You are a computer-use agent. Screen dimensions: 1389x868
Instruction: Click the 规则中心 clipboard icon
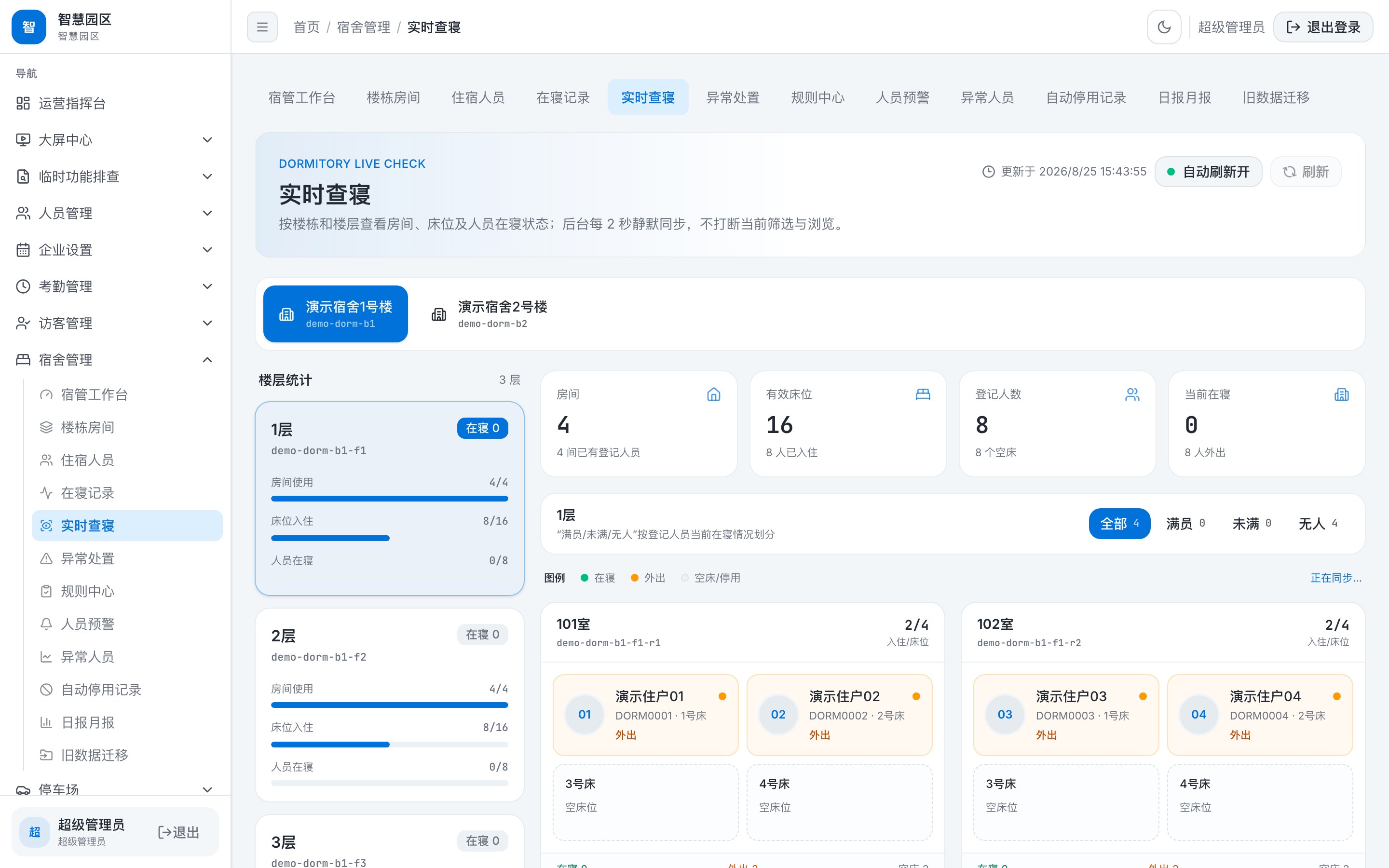[46, 591]
